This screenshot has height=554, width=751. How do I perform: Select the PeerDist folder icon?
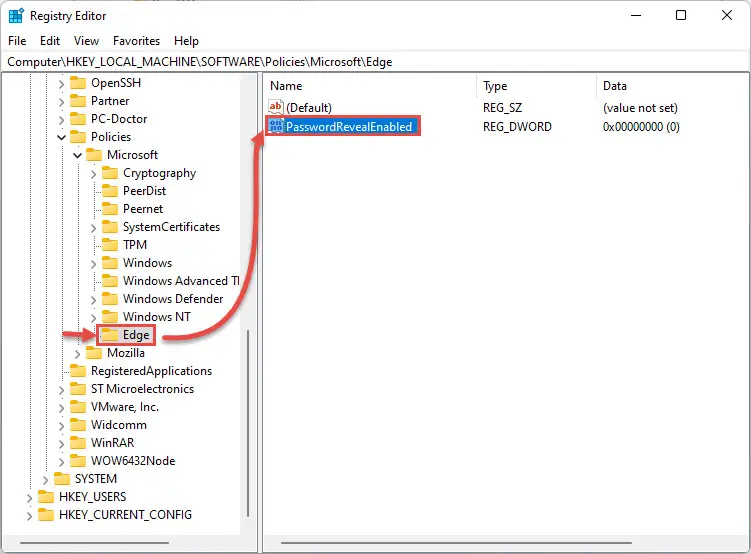click(110, 191)
